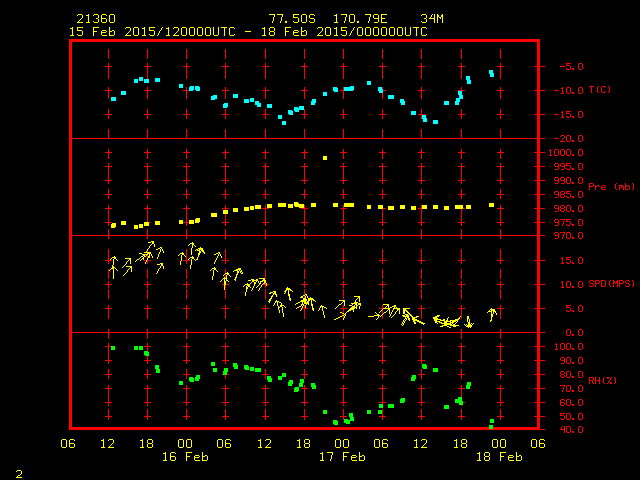This screenshot has height=480, width=640.
Task: Click the positive 10.0 wind speed tick value
Action: coord(571,284)
